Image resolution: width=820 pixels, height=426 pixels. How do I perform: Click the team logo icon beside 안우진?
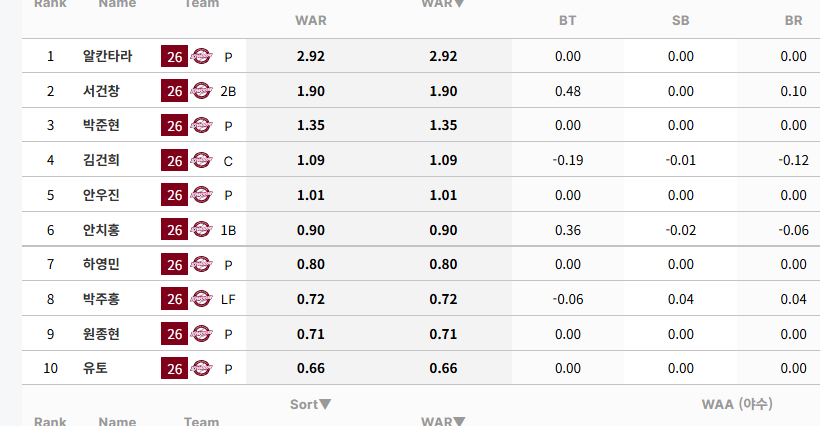pos(201,195)
